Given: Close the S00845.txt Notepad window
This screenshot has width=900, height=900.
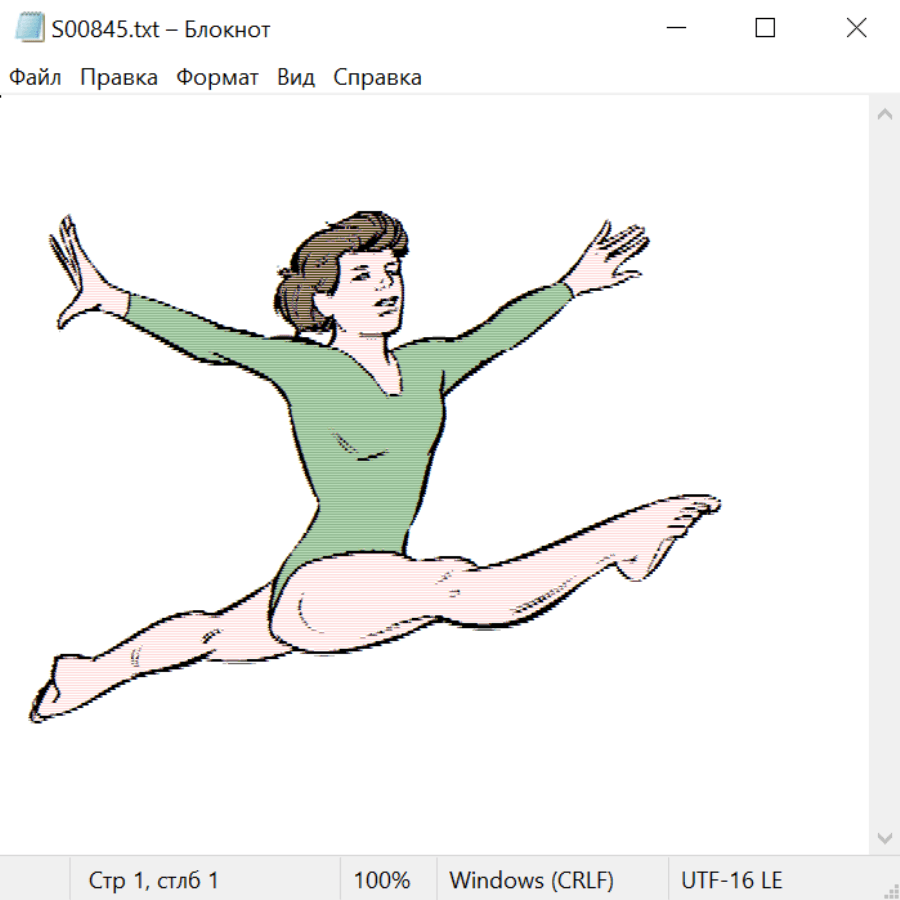Looking at the screenshot, I should tap(856, 29).
